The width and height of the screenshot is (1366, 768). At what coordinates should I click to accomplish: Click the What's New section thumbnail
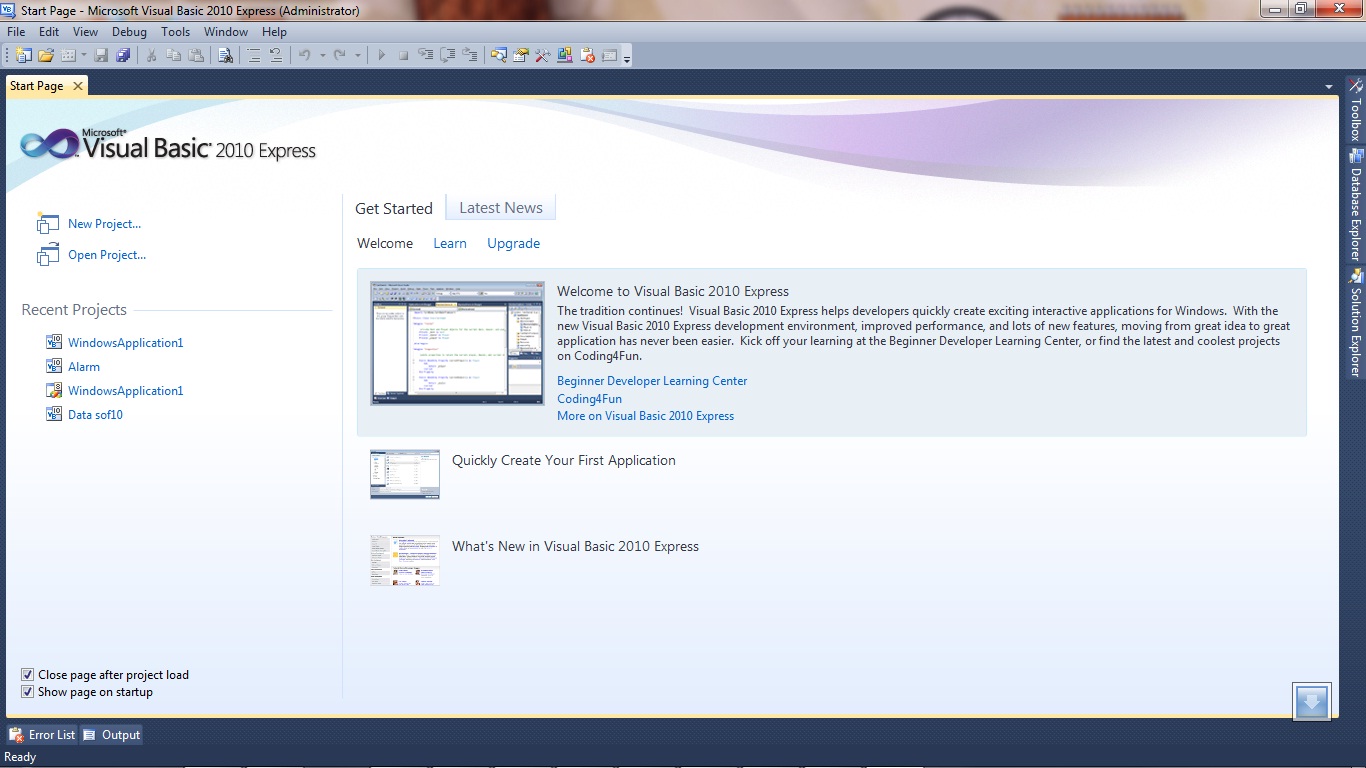click(405, 560)
